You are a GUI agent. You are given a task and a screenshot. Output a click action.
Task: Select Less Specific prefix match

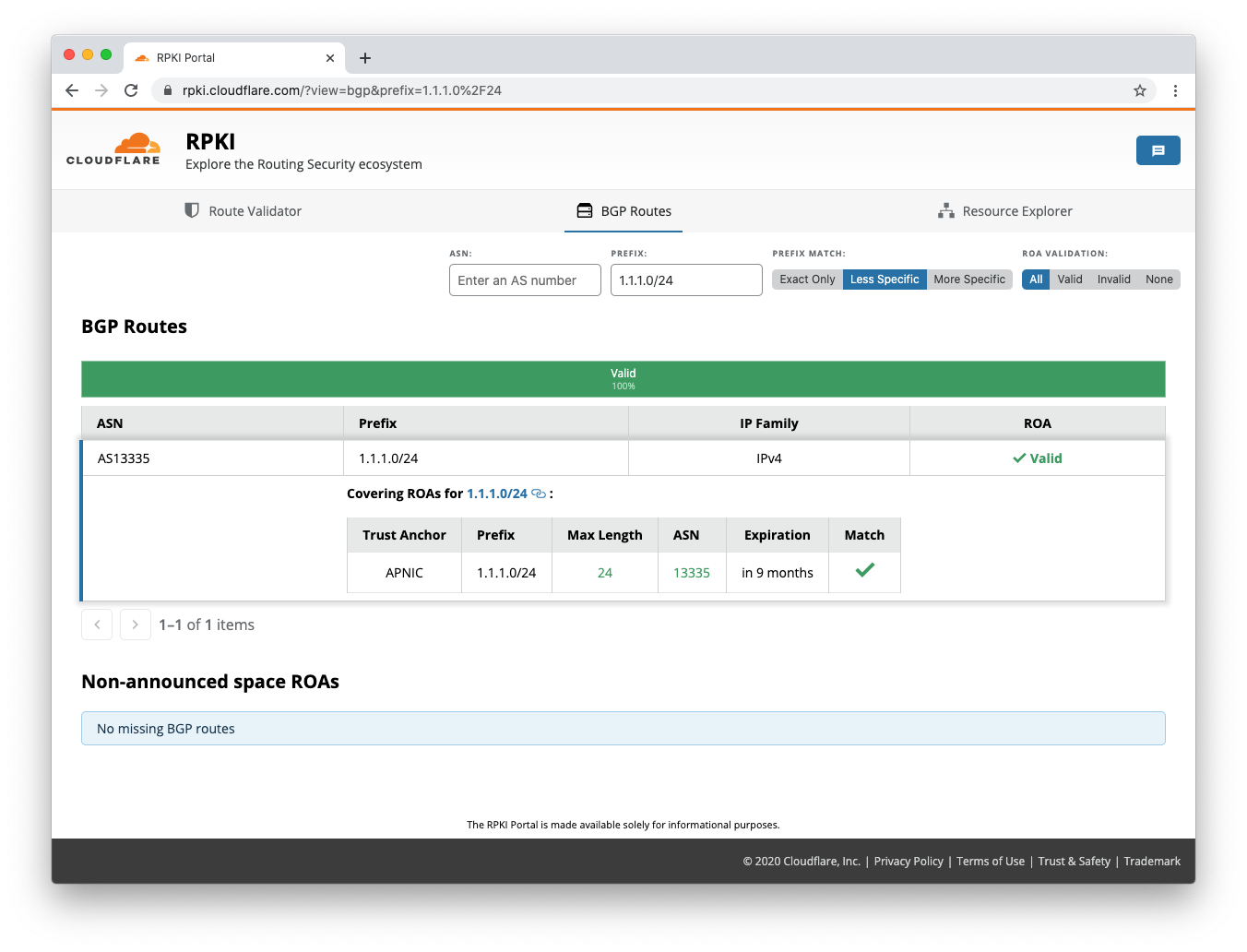[x=885, y=280]
